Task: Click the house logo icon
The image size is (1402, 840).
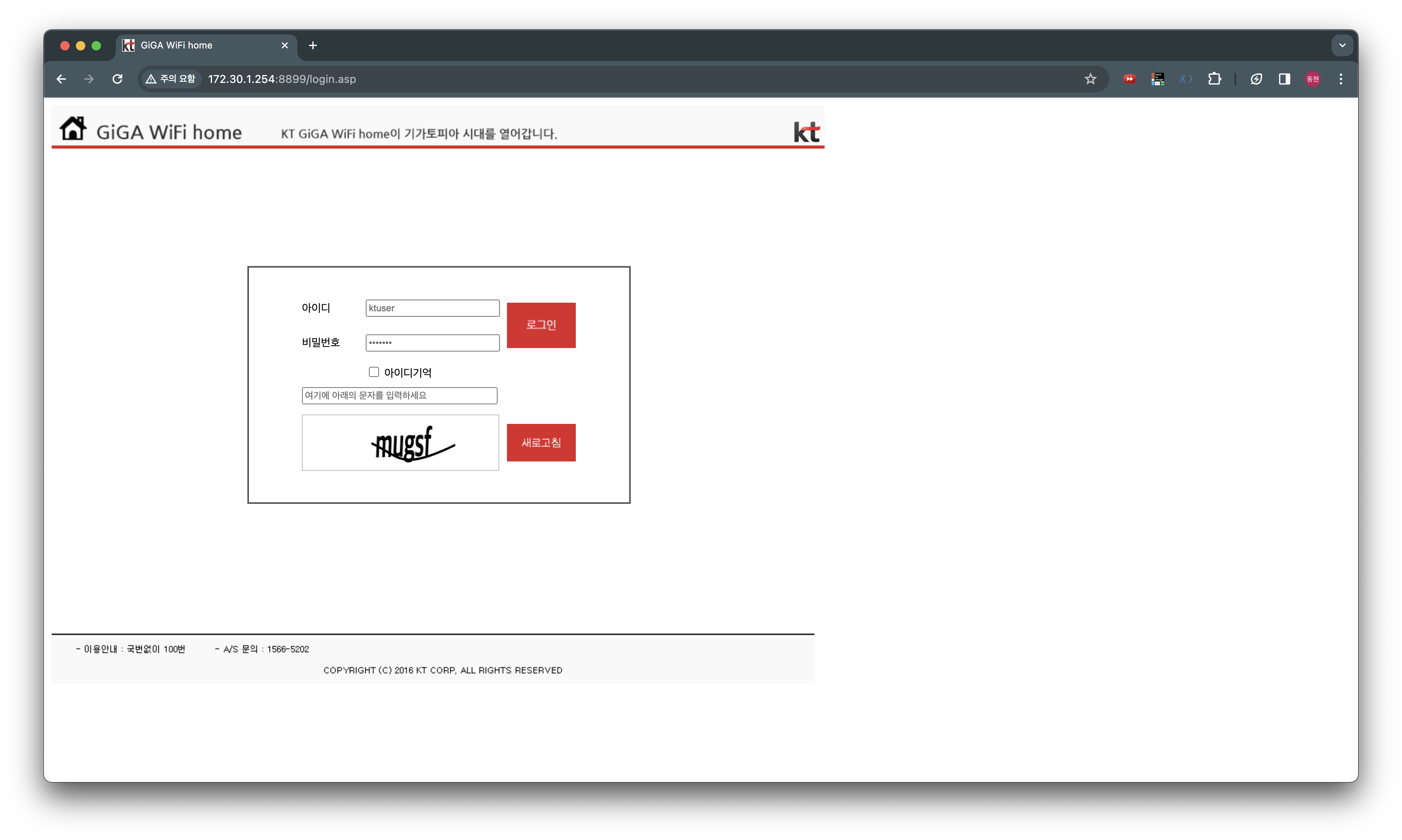Action: 73,129
